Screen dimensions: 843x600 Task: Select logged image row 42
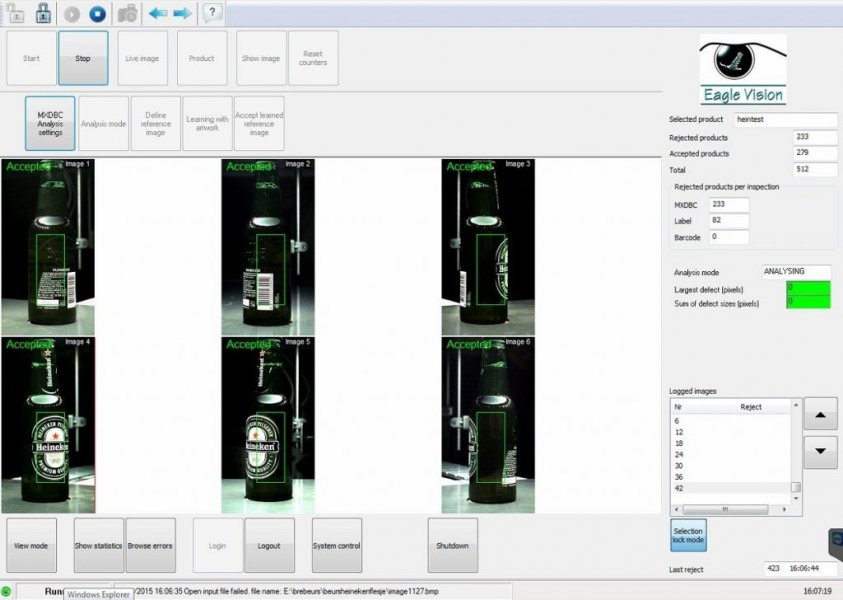pos(731,489)
